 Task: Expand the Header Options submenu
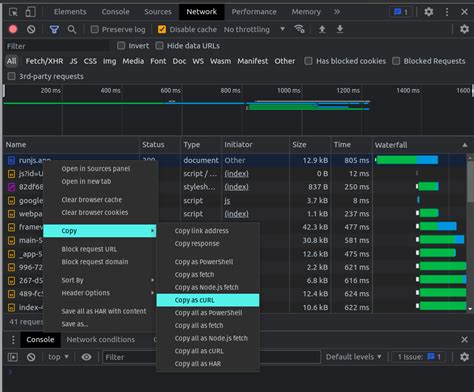click(100, 293)
